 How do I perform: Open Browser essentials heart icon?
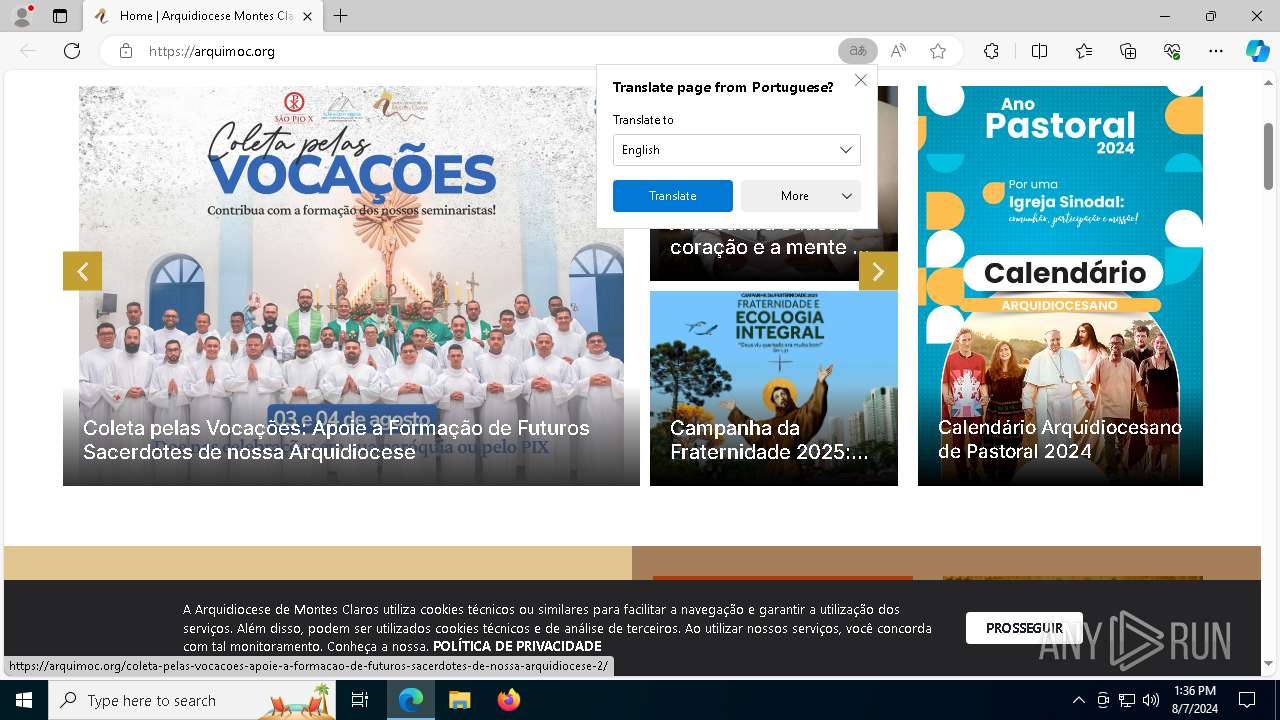click(x=1172, y=51)
